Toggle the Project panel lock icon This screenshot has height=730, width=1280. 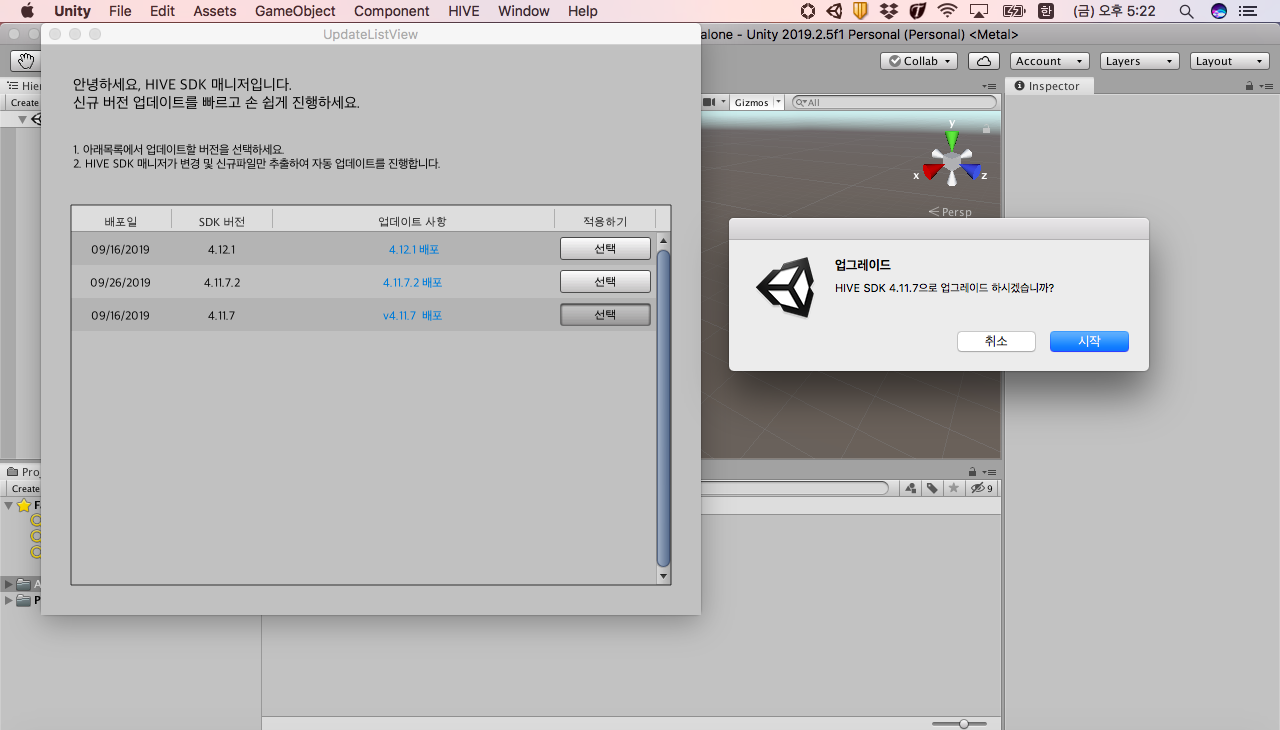971,472
